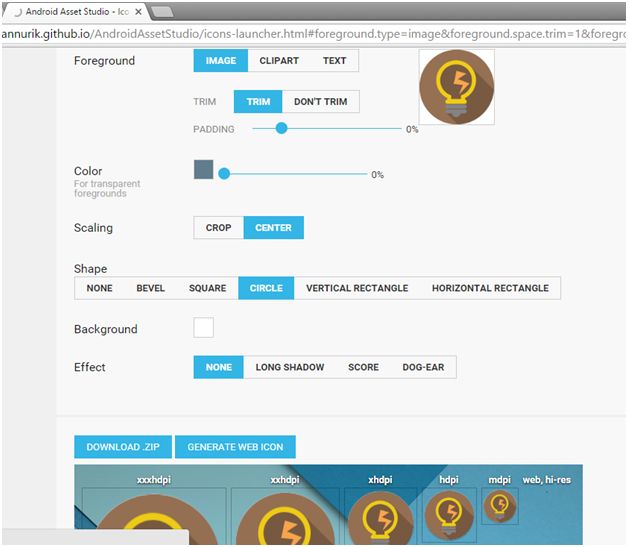Choose the NONE shape
This screenshot has width=628, height=547.
click(x=100, y=288)
